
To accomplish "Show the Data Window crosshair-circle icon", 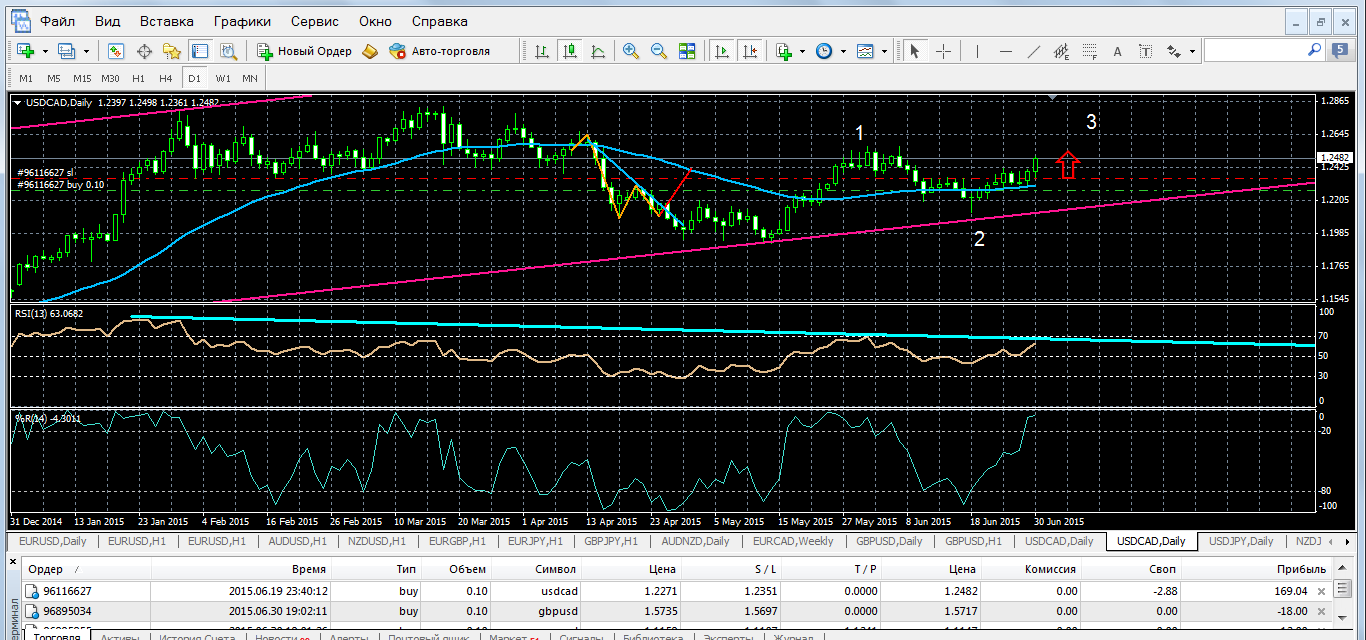I will [144, 51].
